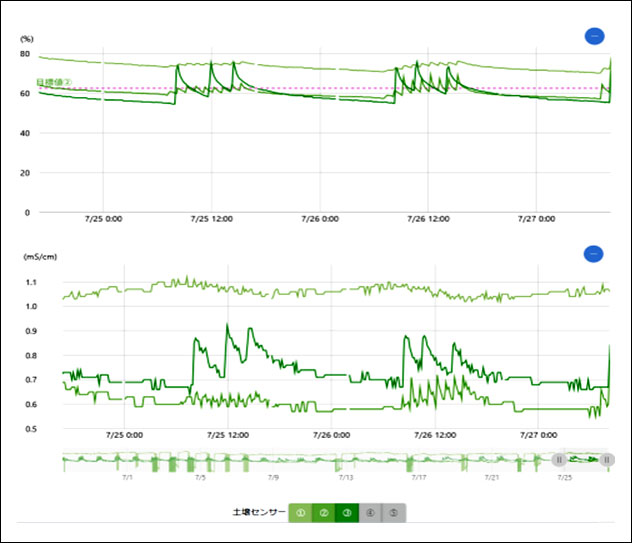
Task: Click the 7/27 0:00 label on the EC chart
Action: (x=538, y=435)
